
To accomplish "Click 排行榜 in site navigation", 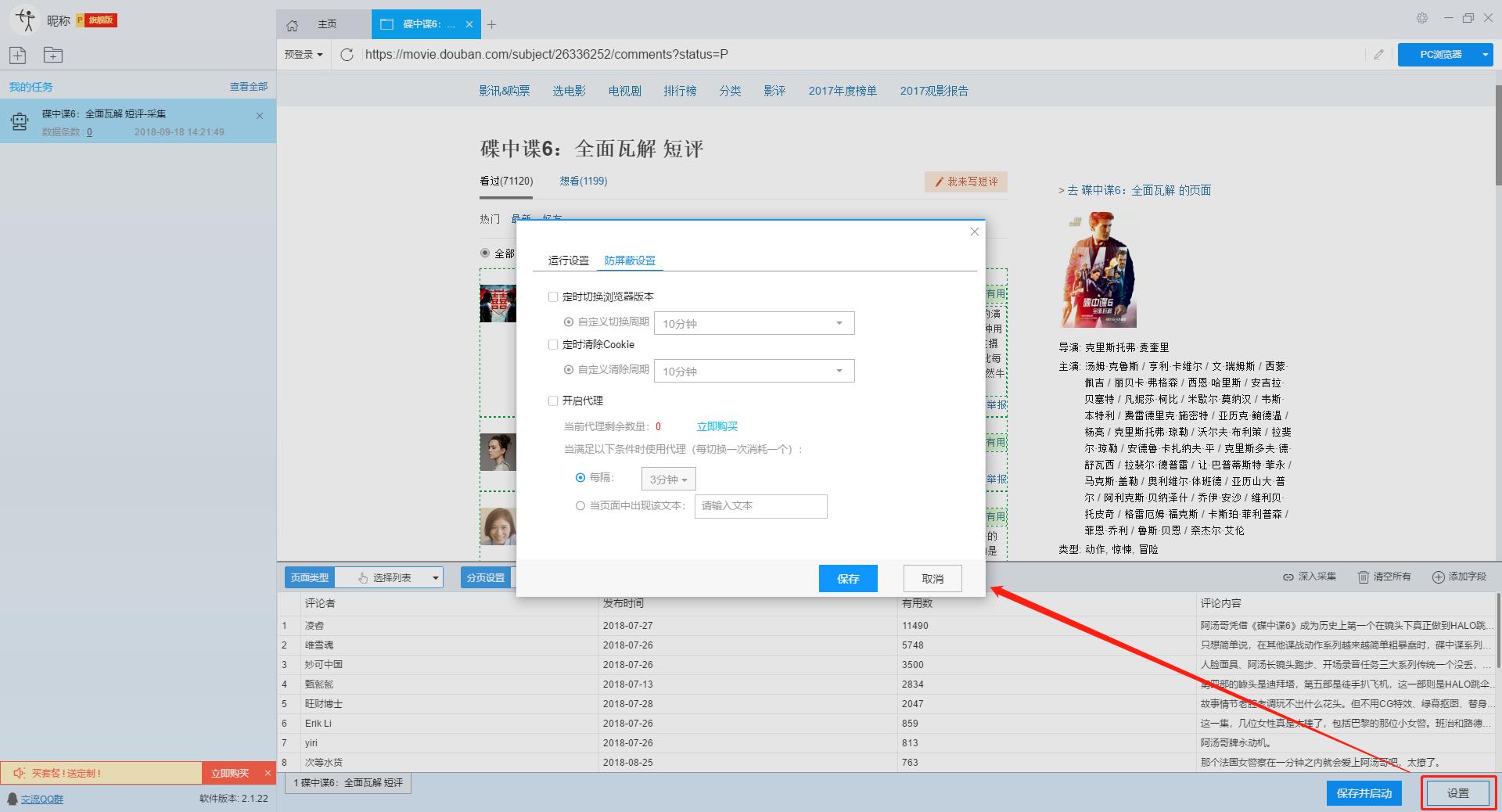I will [x=680, y=91].
